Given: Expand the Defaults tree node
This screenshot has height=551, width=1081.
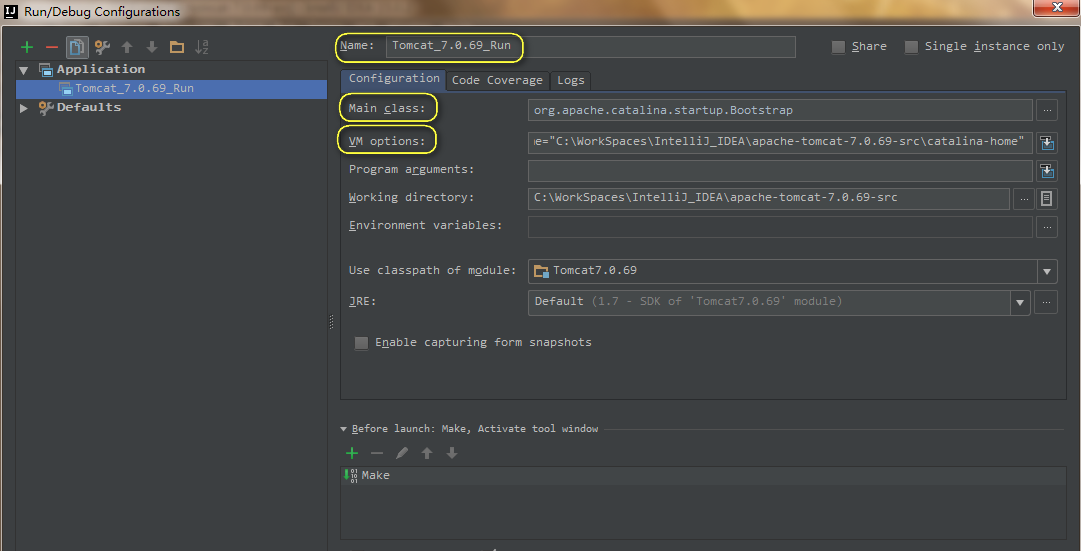Looking at the screenshot, I should tap(24, 108).
